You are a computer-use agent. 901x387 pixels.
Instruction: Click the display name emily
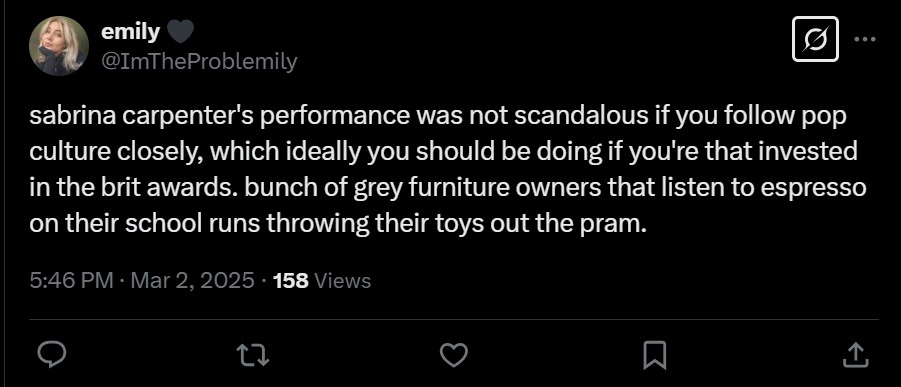pyautogui.click(x=130, y=32)
